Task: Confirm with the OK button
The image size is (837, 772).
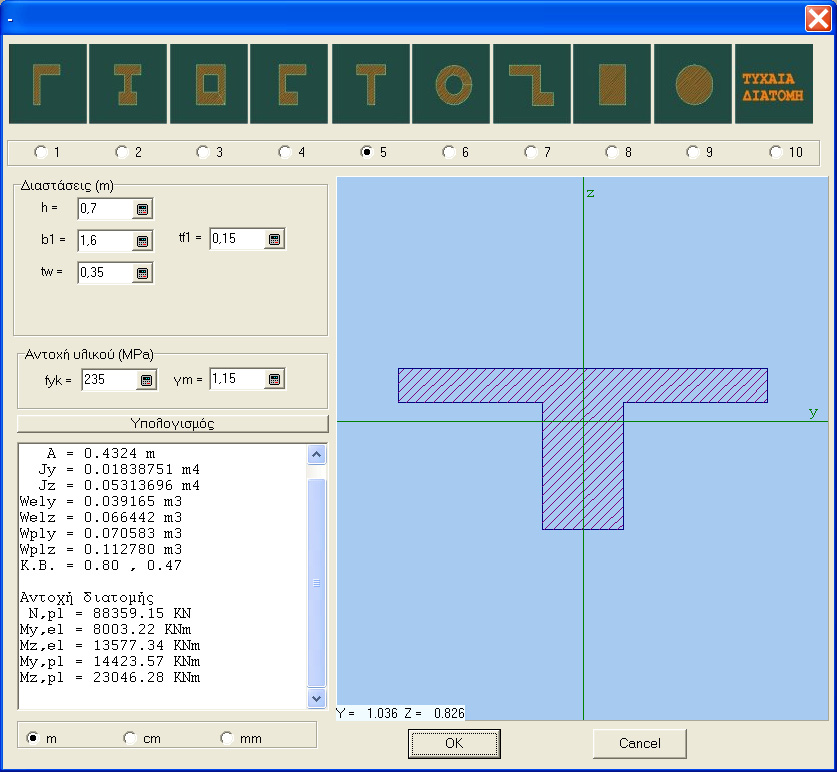Action: (x=454, y=744)
